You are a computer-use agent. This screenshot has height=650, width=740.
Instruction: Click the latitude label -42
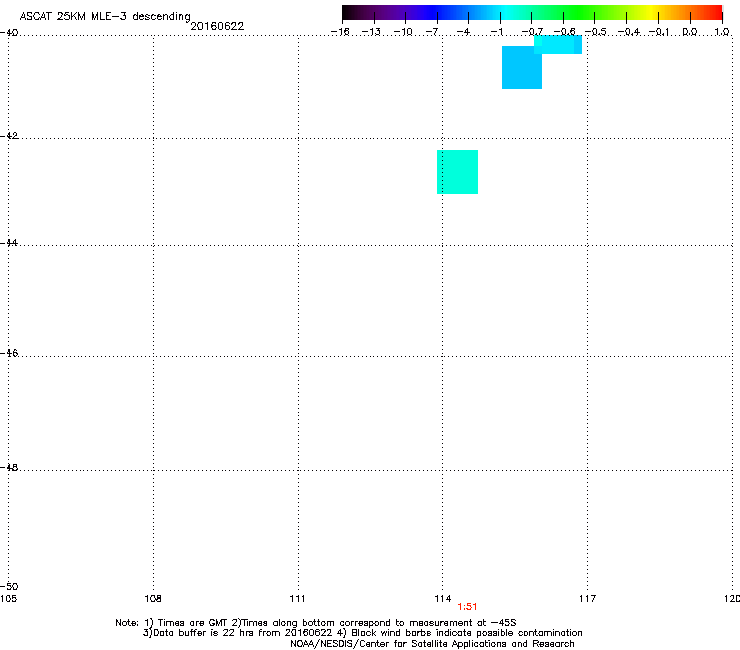pyautogui.click(x=9, y=135)
